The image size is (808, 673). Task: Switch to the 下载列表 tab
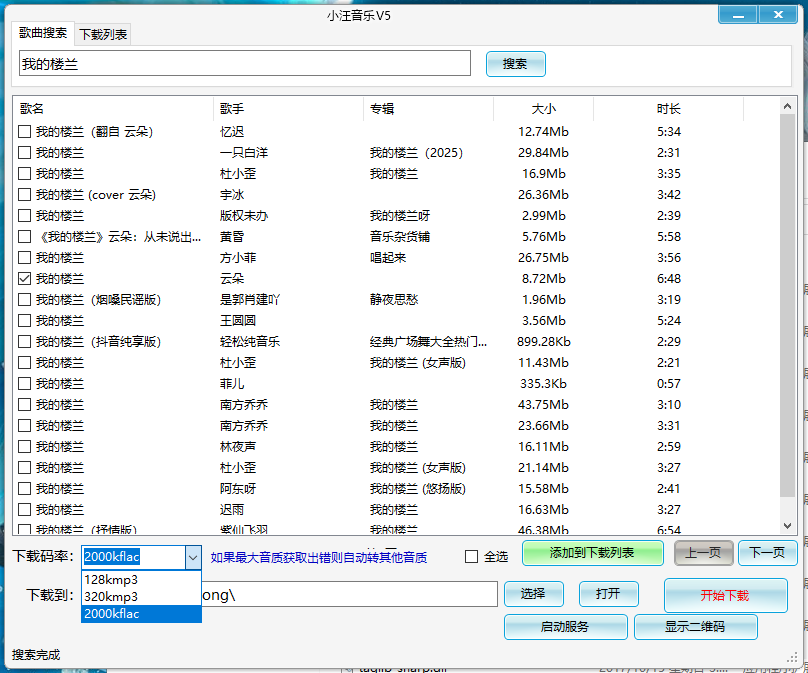103,34
